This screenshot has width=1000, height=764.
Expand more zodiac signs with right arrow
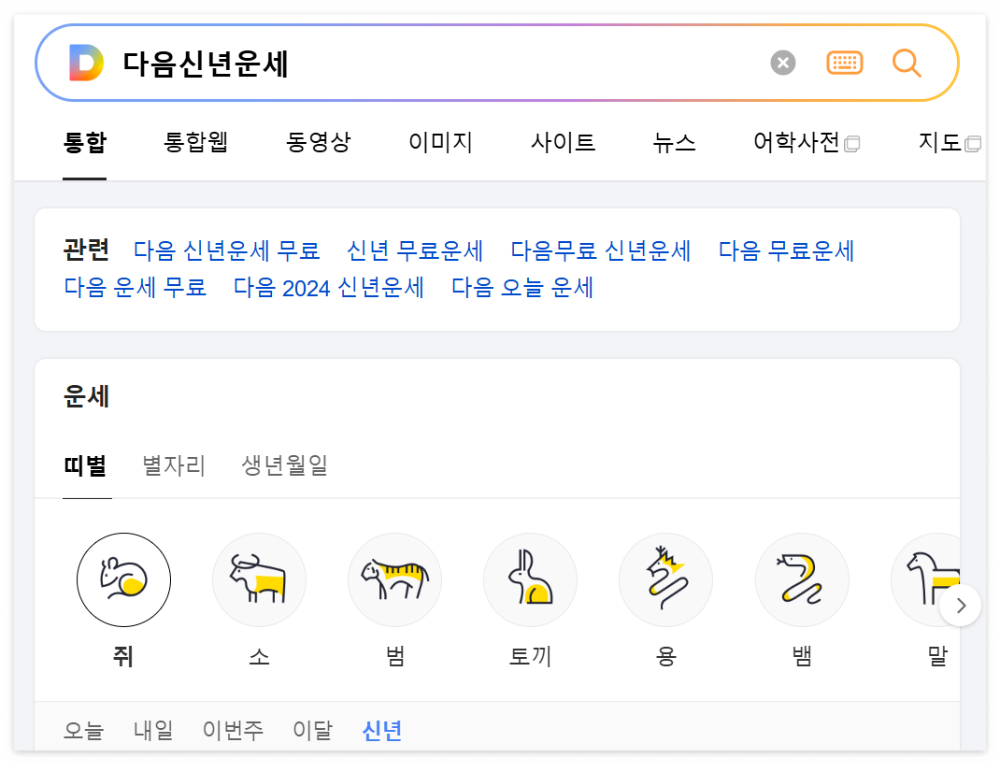(x=961, y=605)
